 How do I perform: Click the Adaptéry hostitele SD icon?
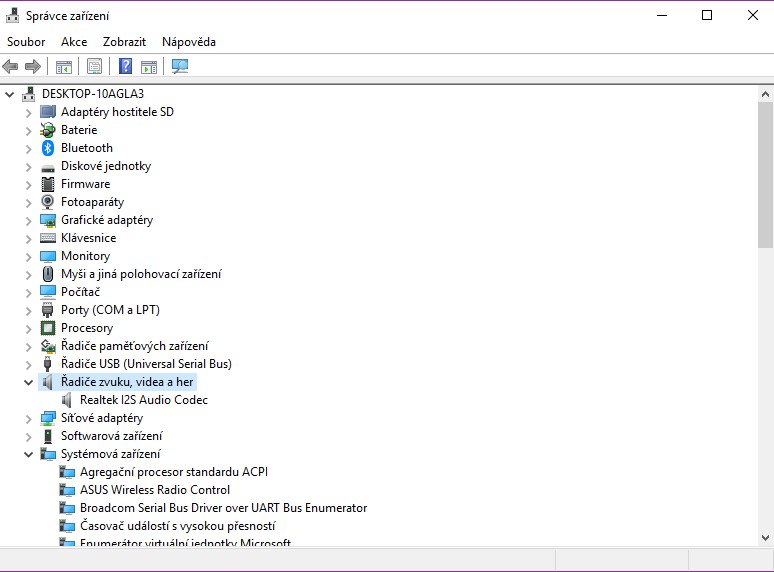tap(48, 112)
